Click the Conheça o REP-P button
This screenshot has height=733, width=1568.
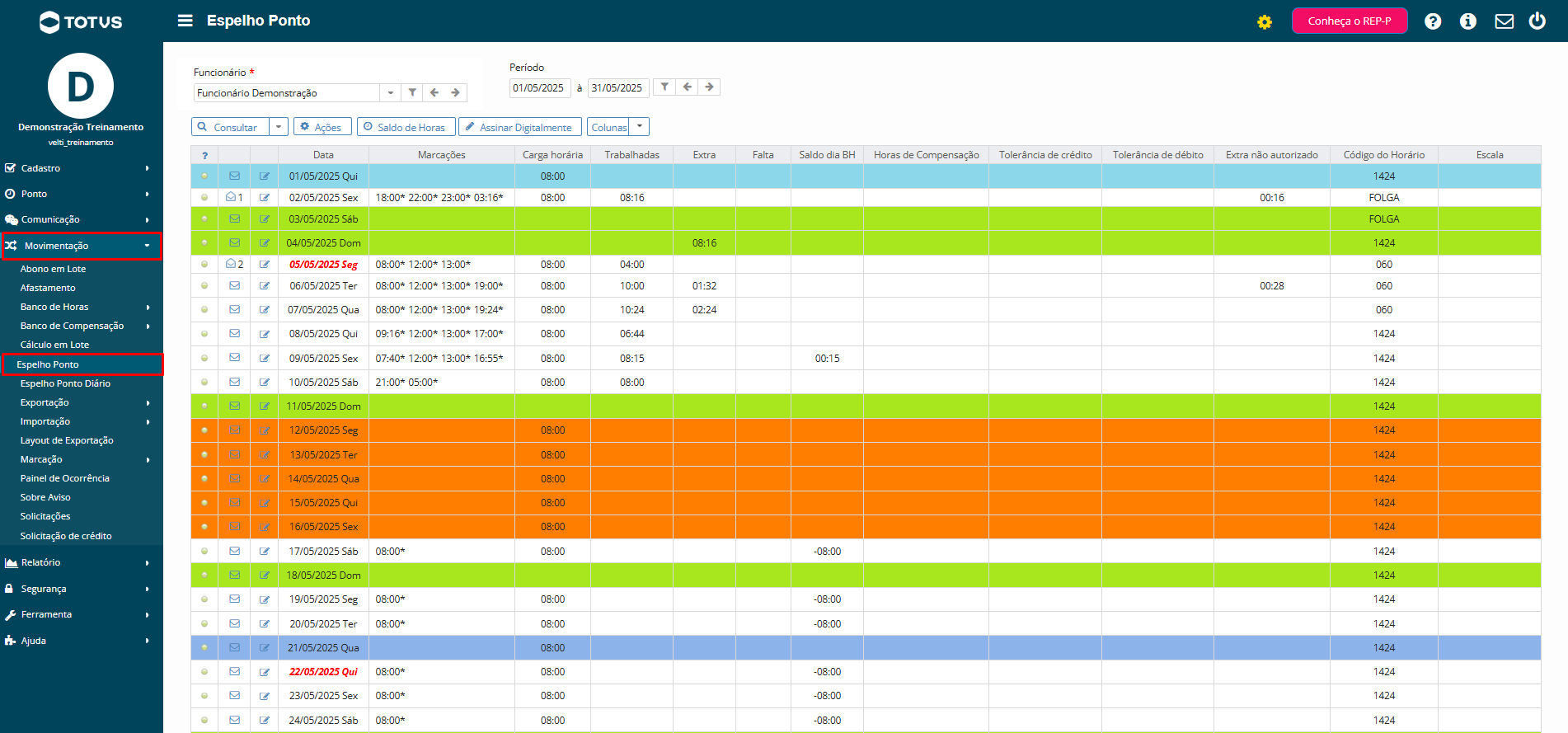pos(1350,21)
